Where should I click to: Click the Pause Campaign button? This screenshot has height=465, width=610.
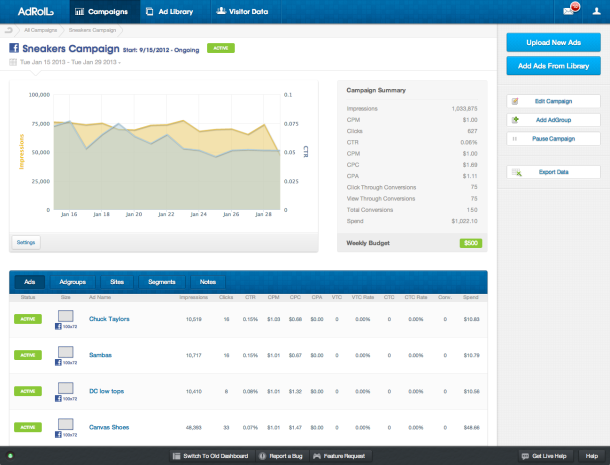[x=553, y=139]
